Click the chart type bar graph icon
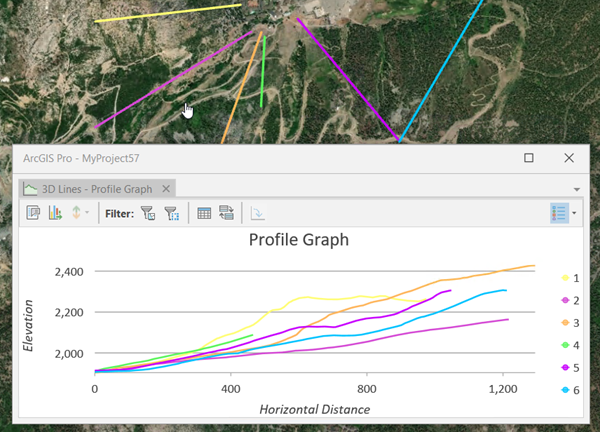 (55, 213)
